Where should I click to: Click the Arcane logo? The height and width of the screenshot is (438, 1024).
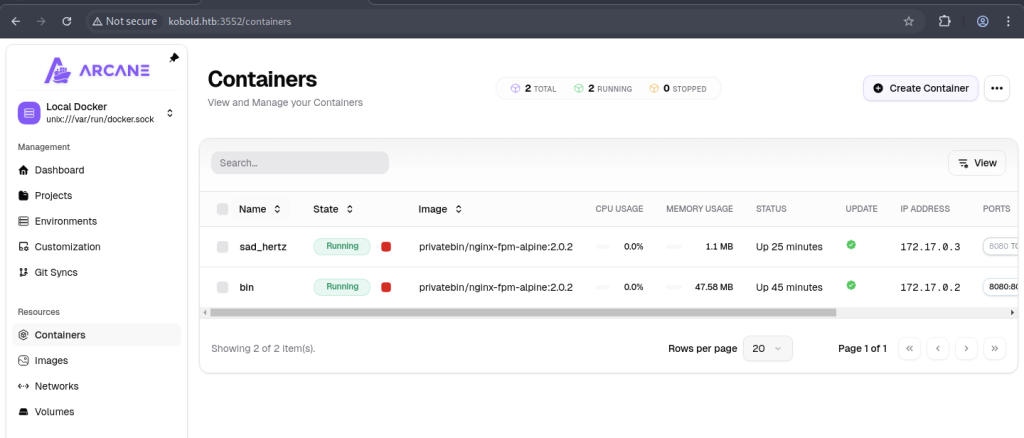coord(97,70)
